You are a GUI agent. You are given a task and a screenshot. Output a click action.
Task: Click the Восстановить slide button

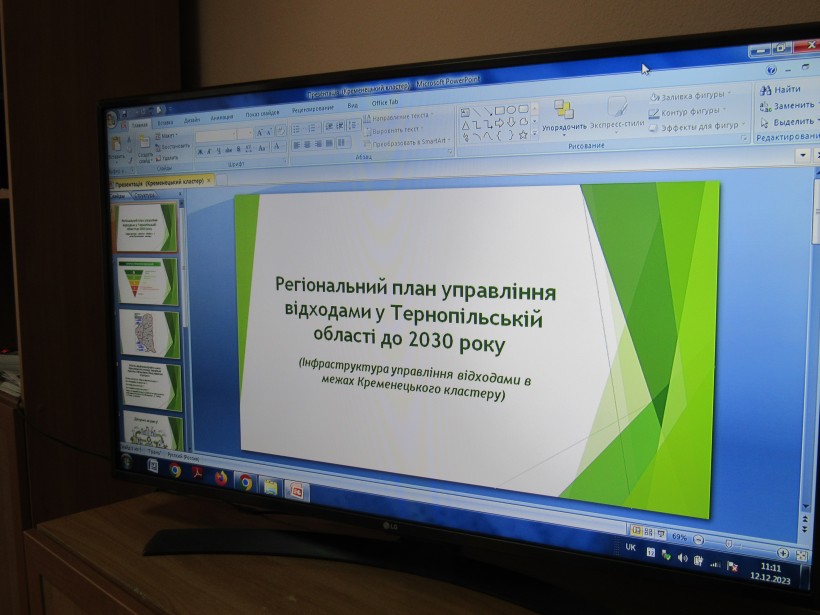coord(172,147)
